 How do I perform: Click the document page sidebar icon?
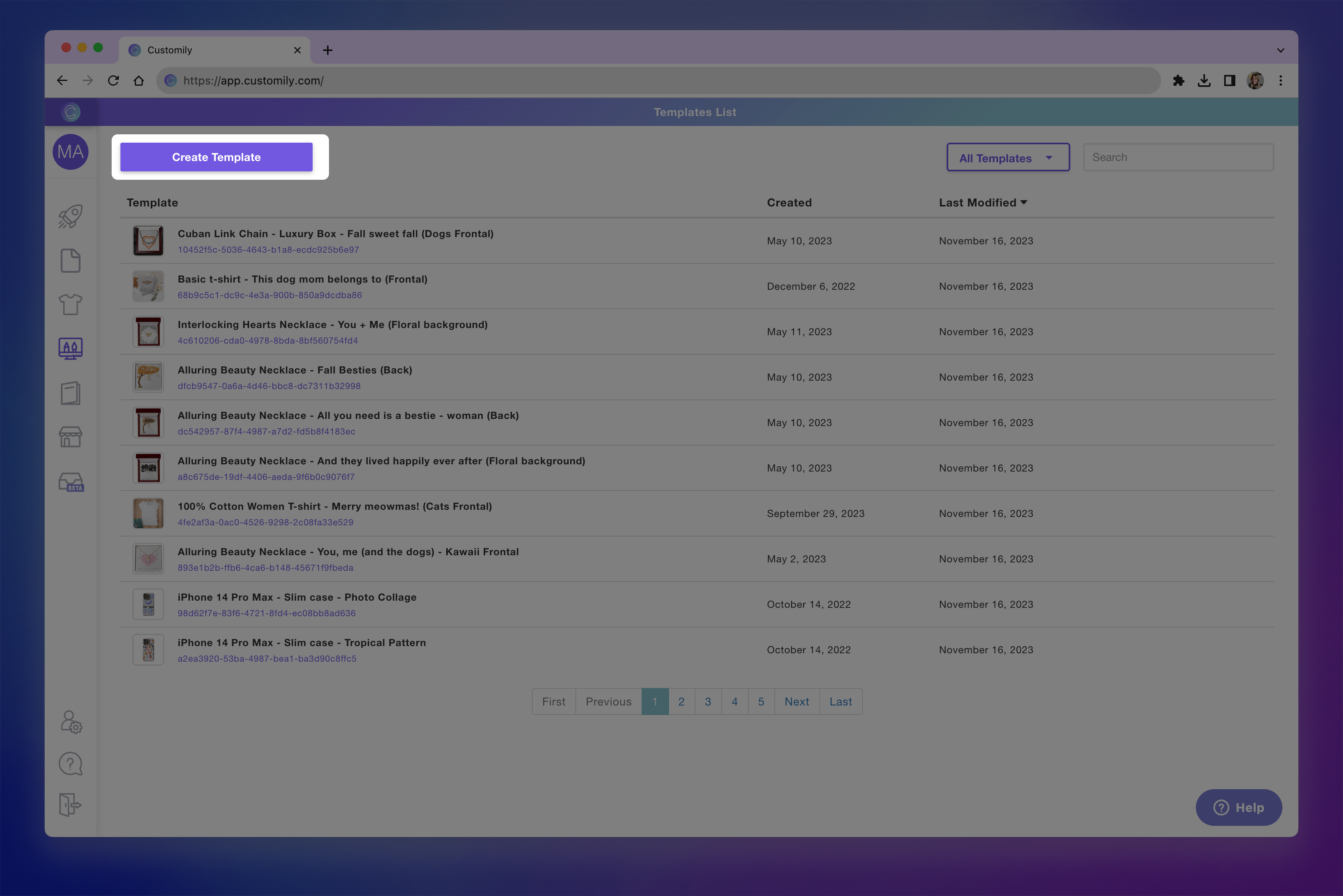pos(70,261)
